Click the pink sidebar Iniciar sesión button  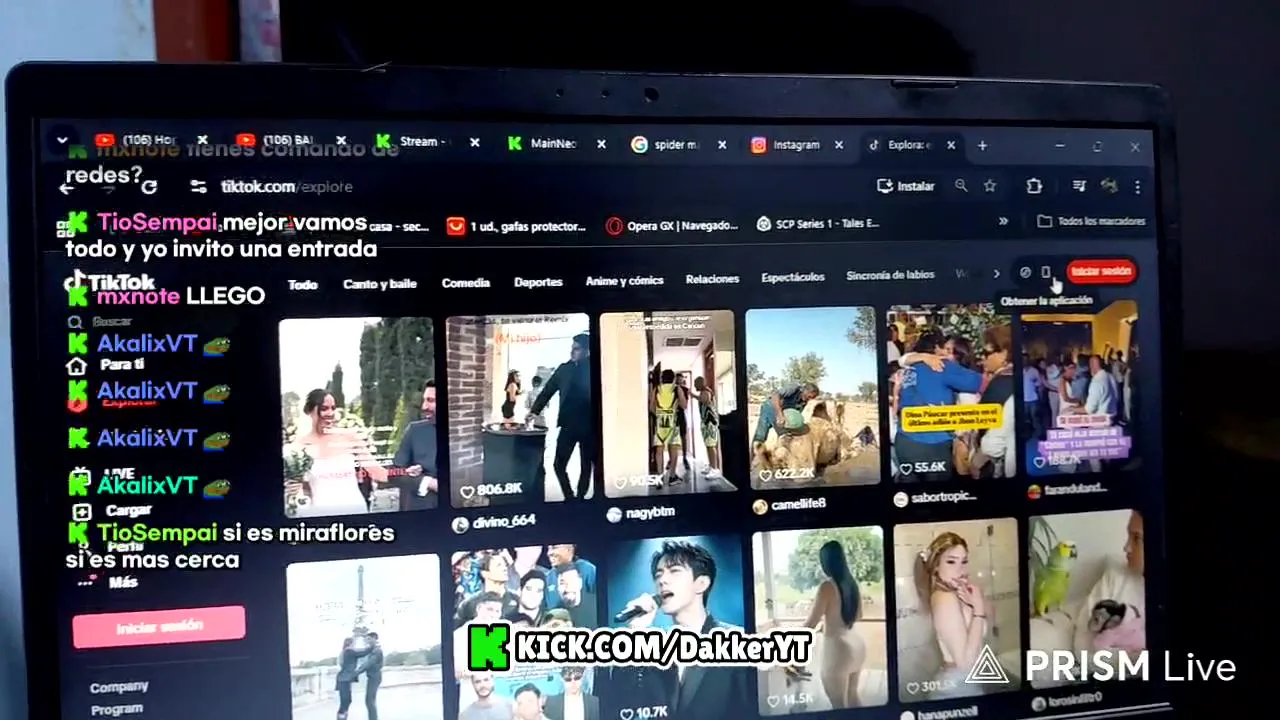[159, 626]
